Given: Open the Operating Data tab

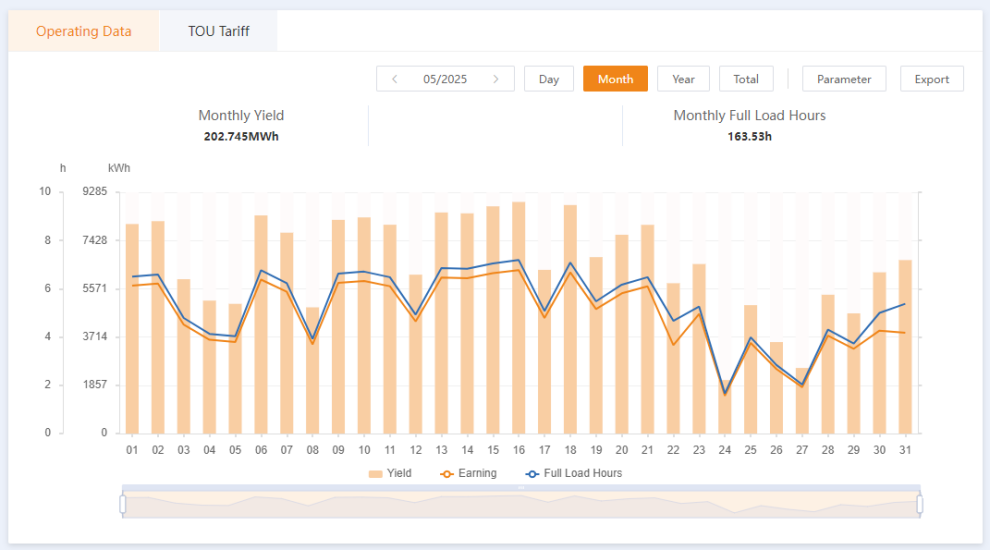Looking at the screenshot, I should point(84,31).
